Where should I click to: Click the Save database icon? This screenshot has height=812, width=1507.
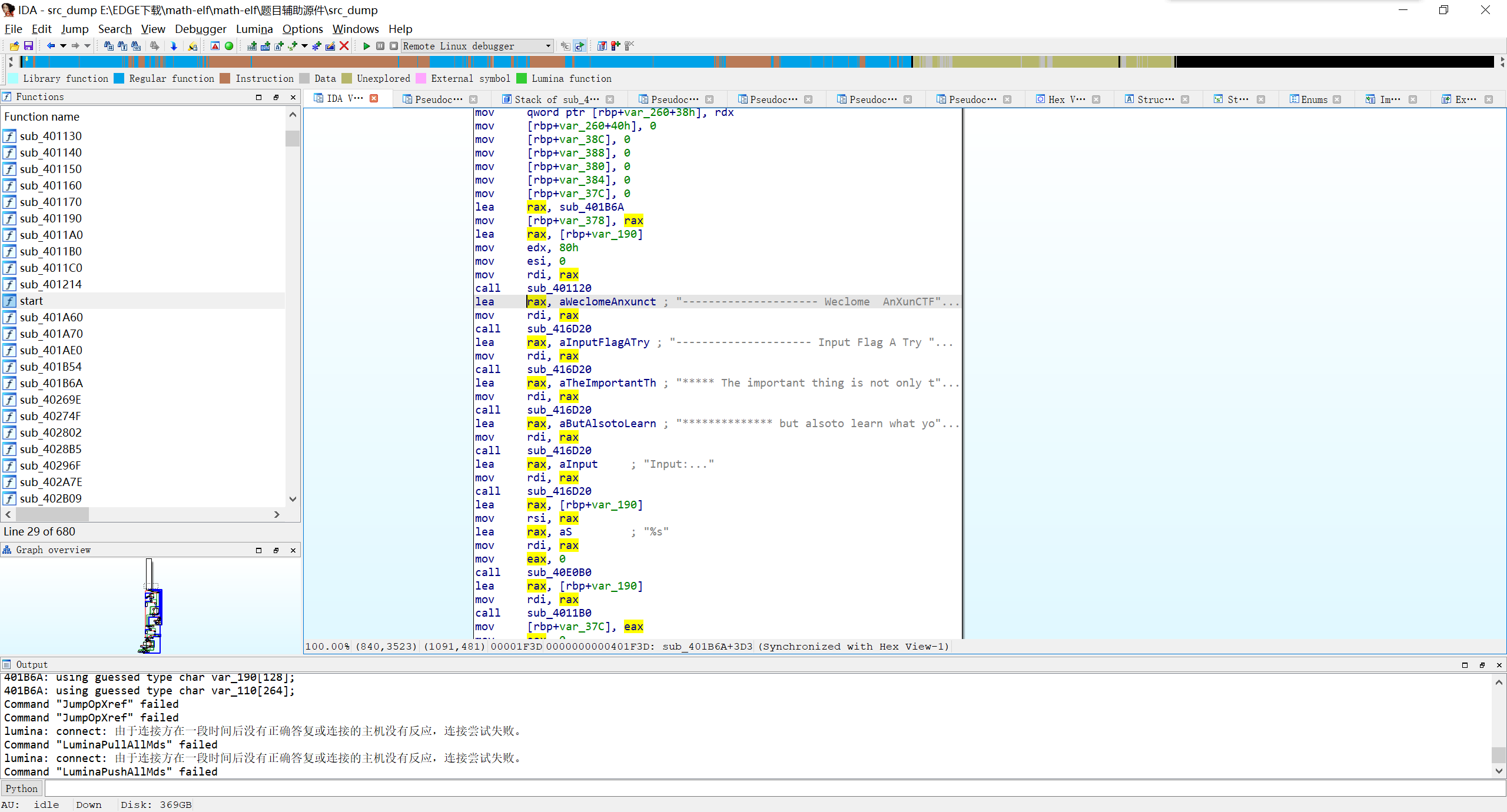coord(28,46)
